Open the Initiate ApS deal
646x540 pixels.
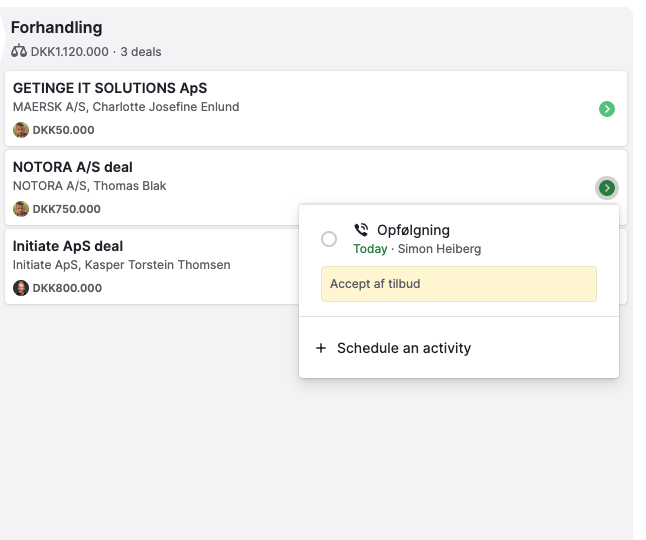pos(67,246)
